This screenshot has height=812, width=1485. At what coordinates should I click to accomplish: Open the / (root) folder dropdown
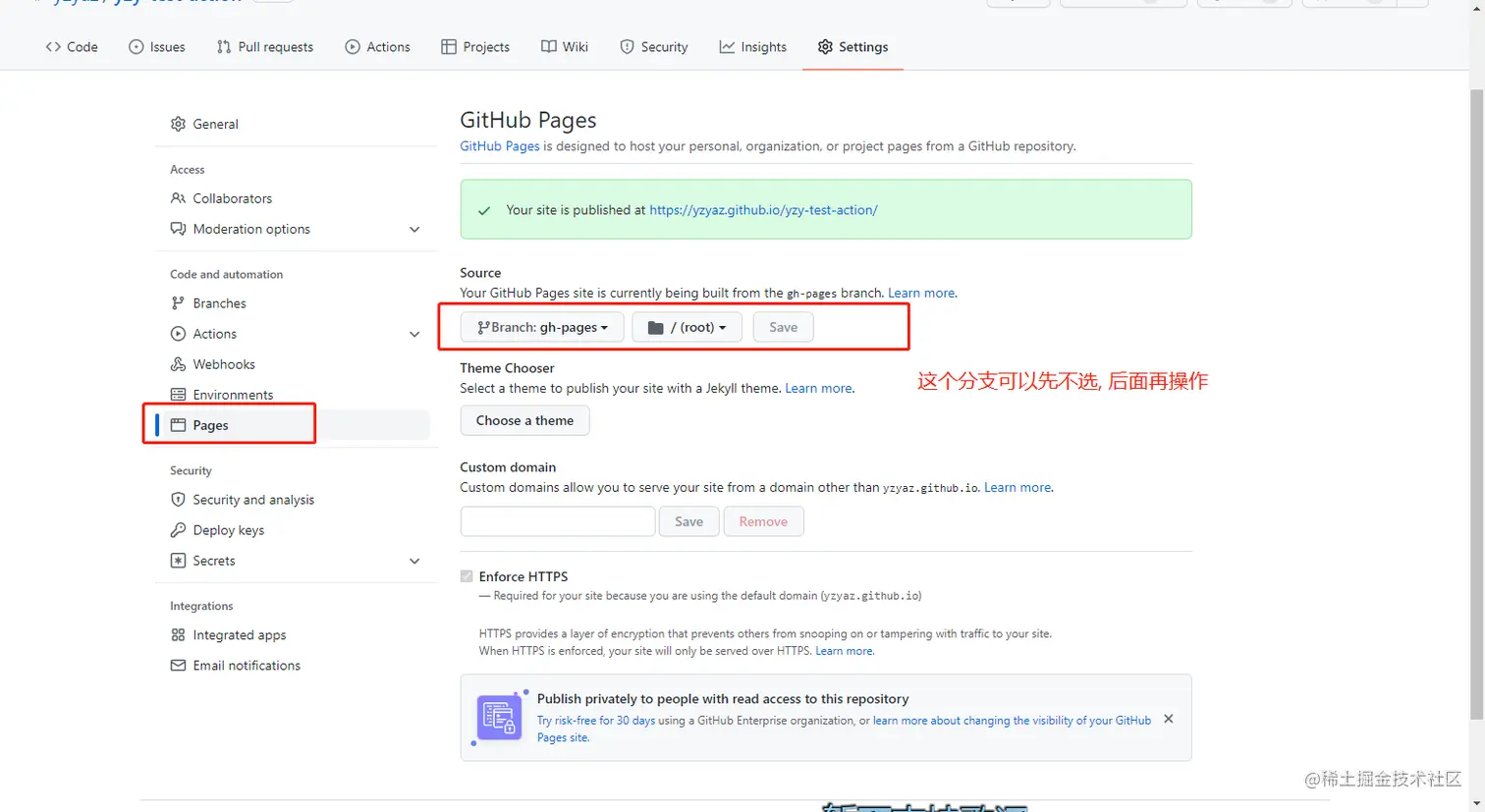[687, 327]
